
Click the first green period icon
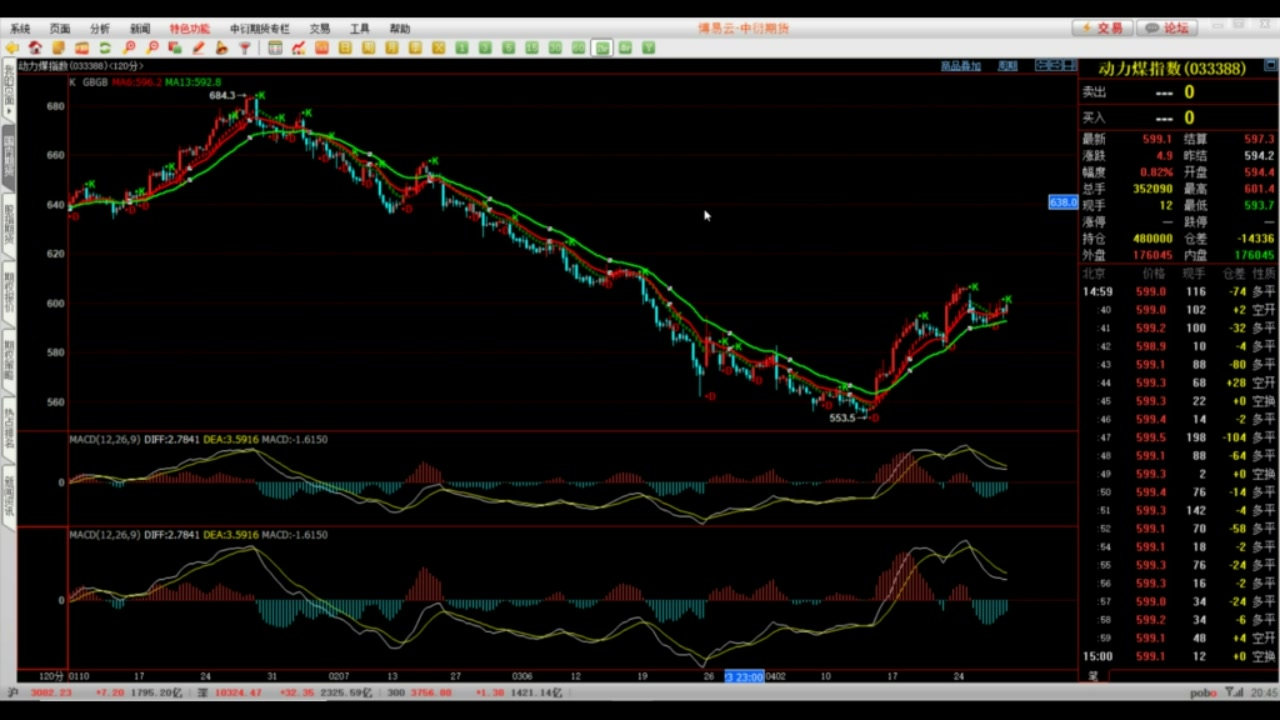462,48
